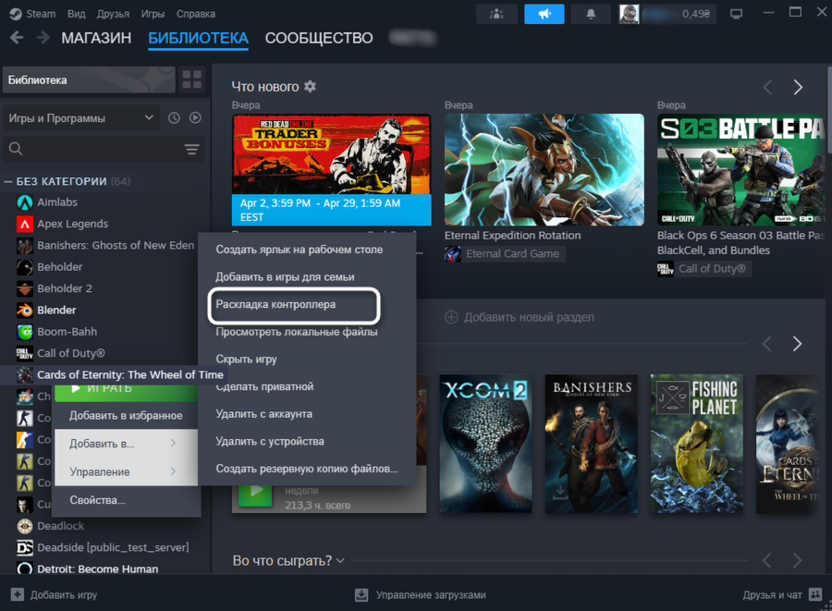Open advanced filter options next to search
This screenshot has width=832, height=611.
[x=191, y=149]
